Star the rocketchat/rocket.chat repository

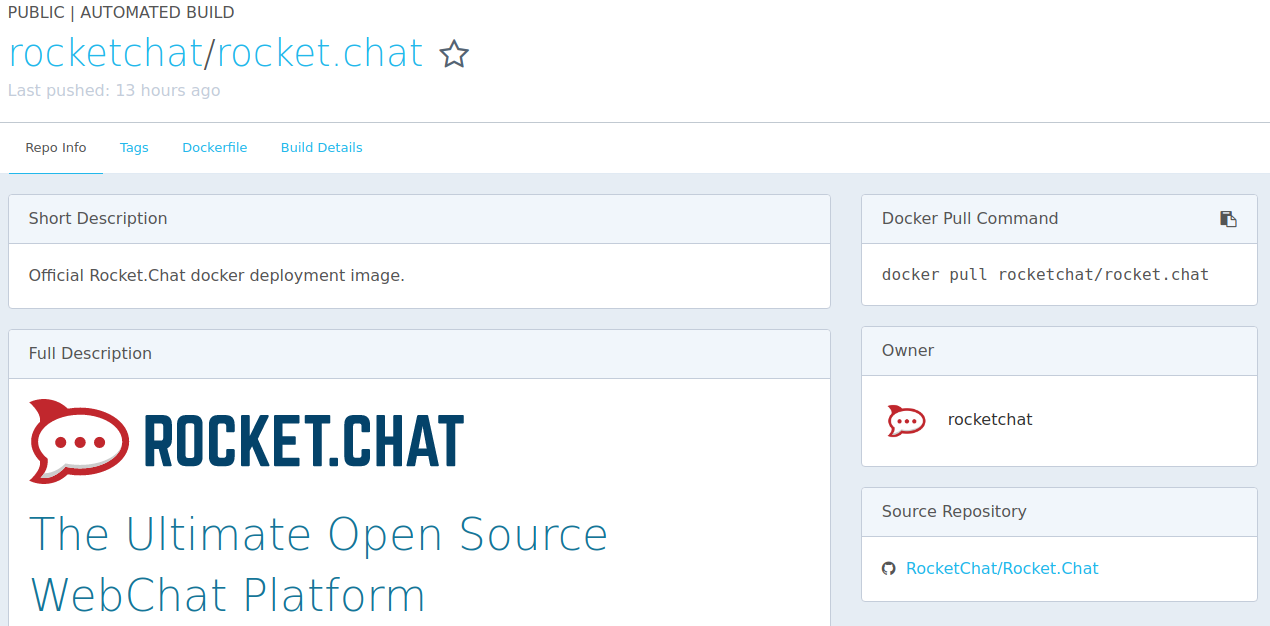tap(454, 54)
